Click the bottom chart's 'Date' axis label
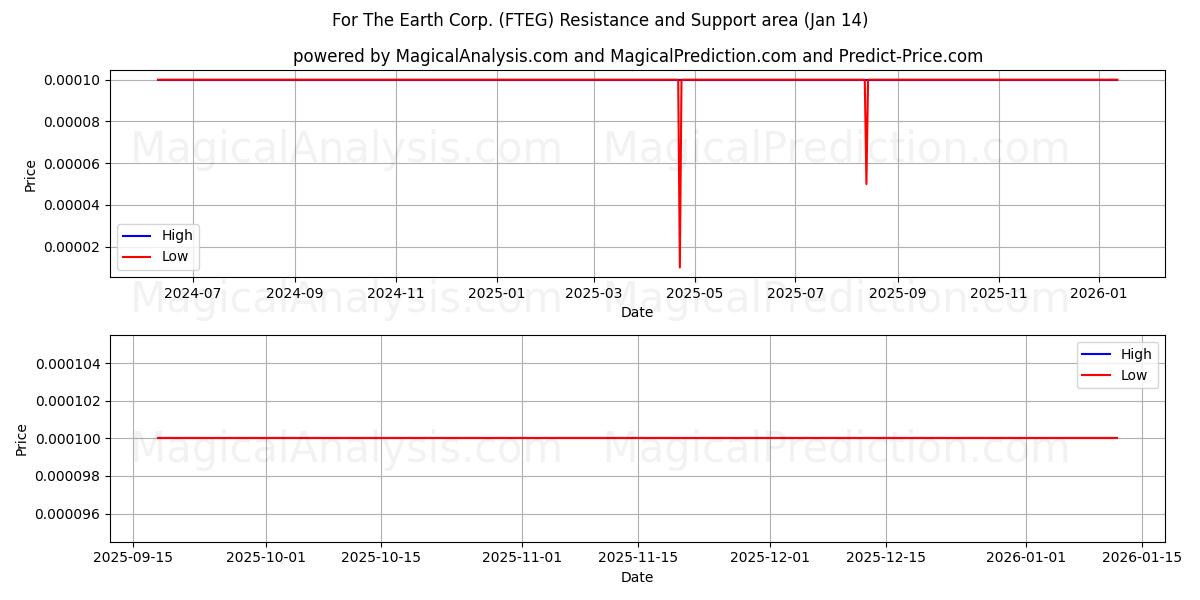The height and width of the screenshot is (600, 1200). (x=637, y=578)
